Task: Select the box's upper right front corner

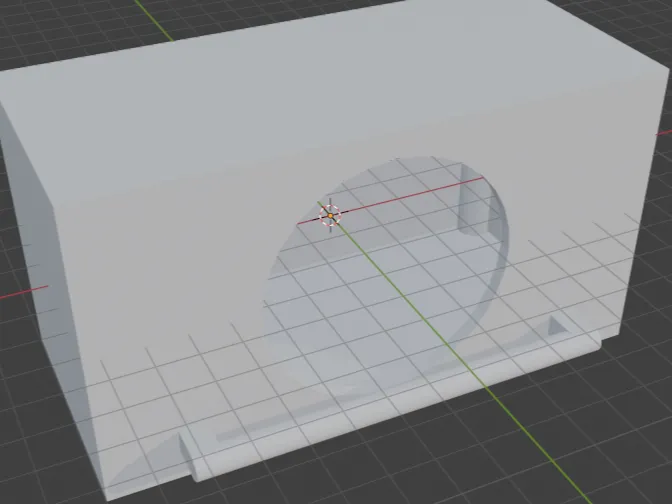Action: pos(669,69)
